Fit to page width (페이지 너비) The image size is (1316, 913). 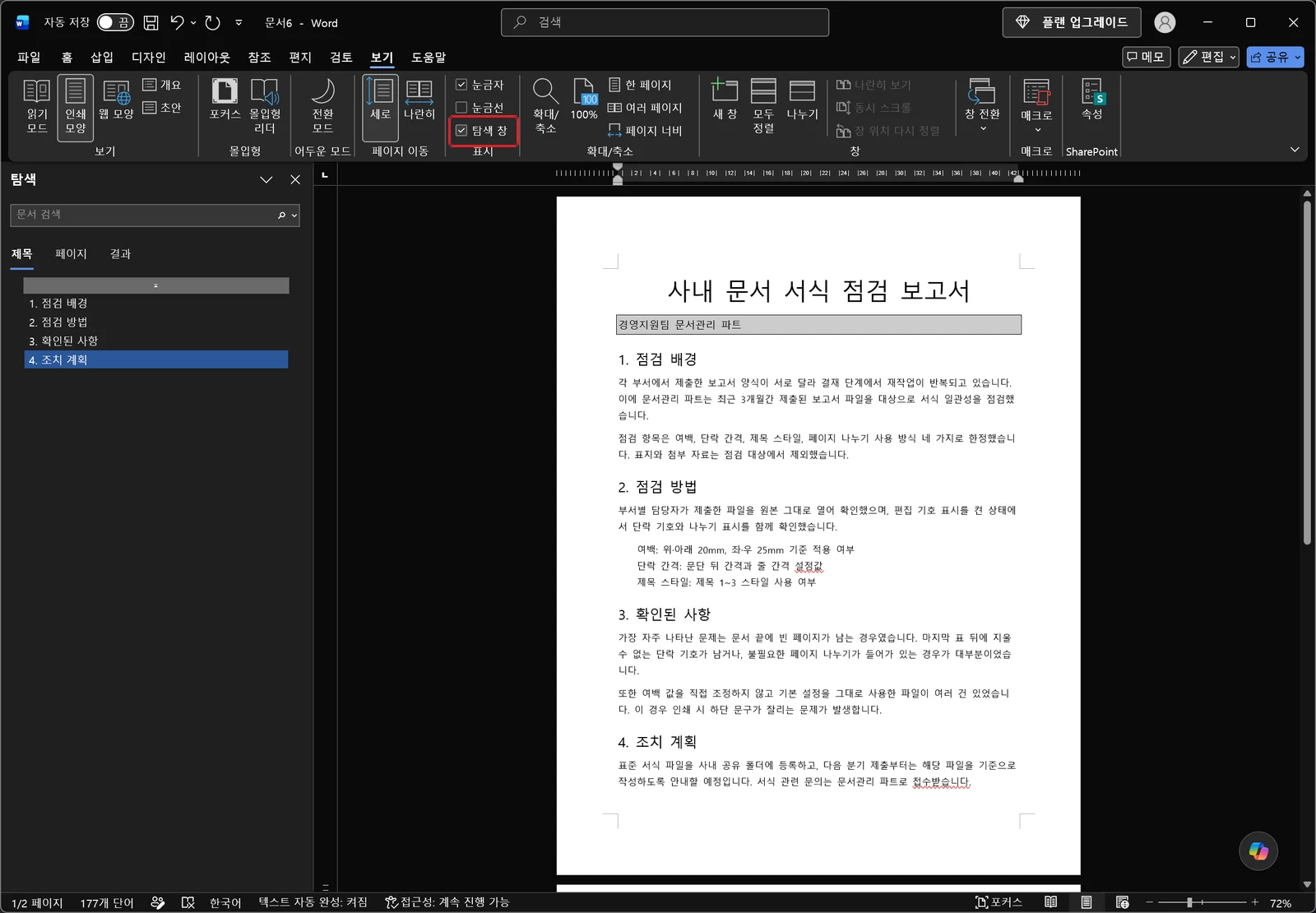click(645, 131)
